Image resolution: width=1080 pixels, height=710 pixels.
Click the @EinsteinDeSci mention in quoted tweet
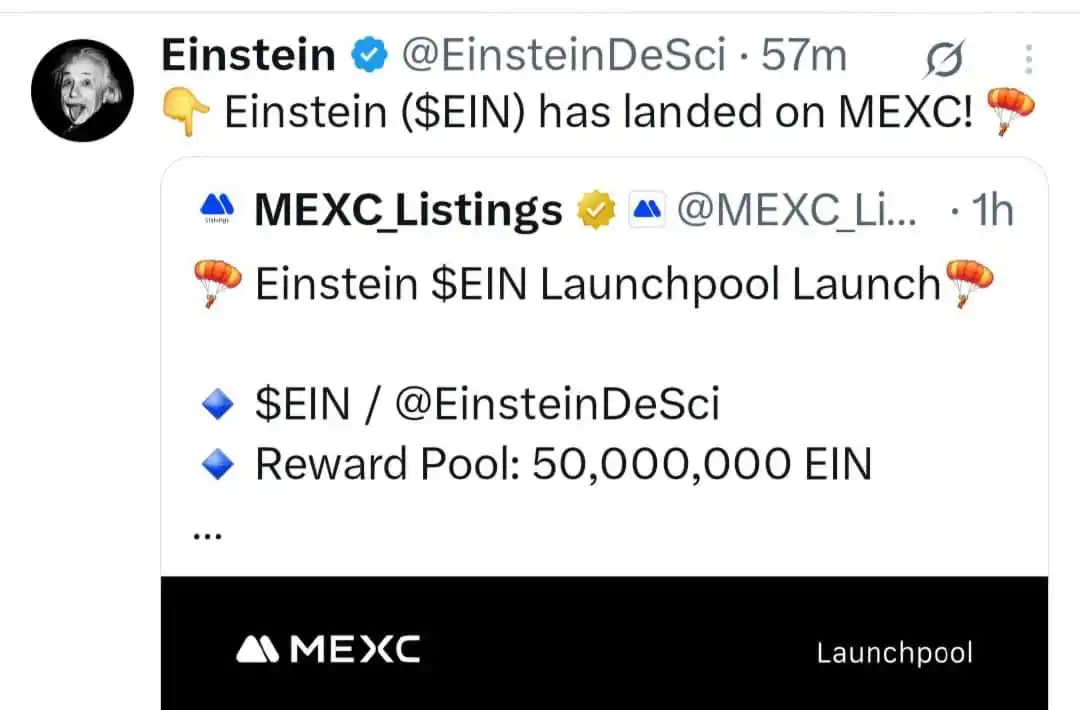coord(557,404)
